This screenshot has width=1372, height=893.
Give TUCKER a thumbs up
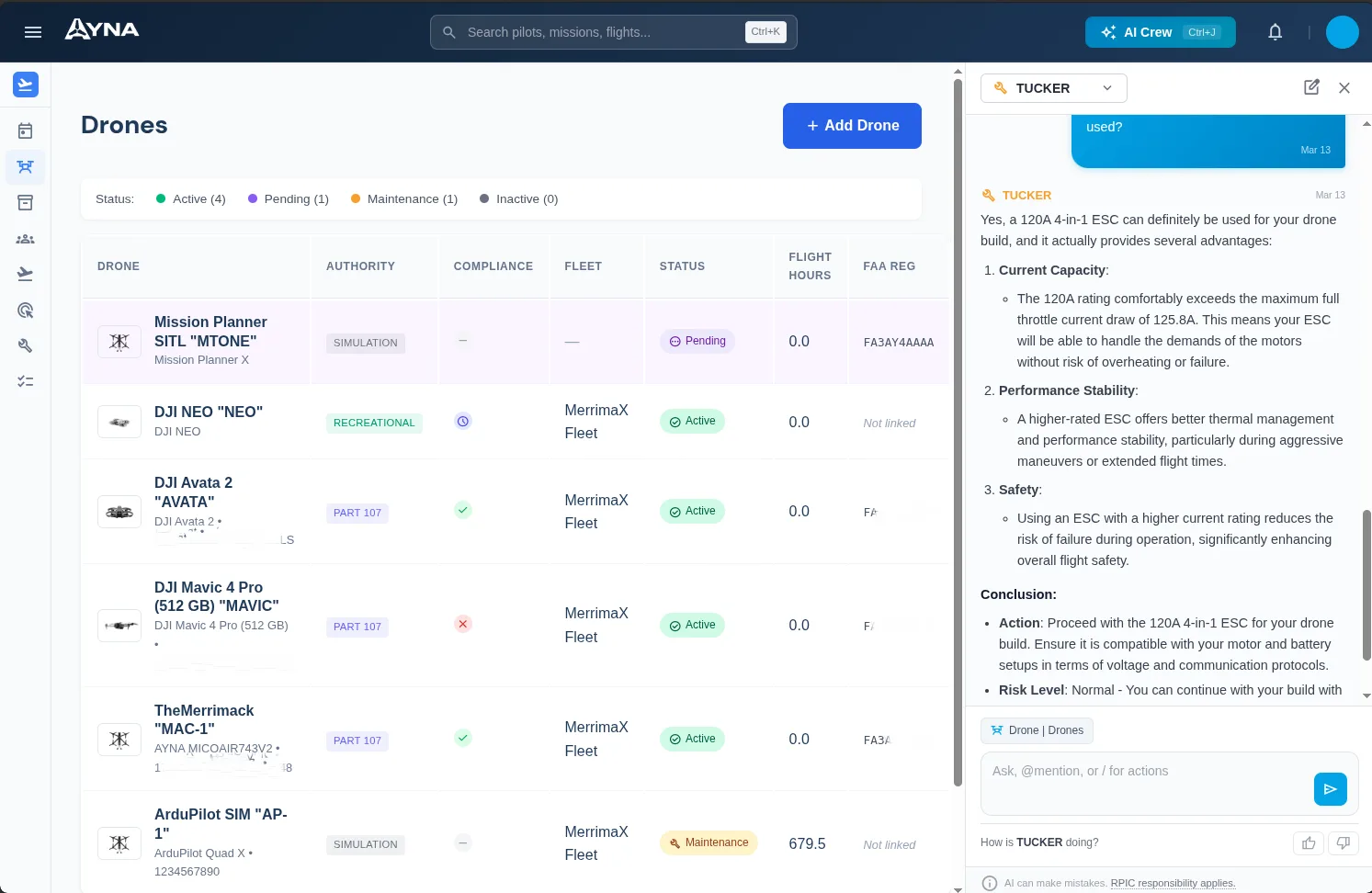click(1309, 842)
